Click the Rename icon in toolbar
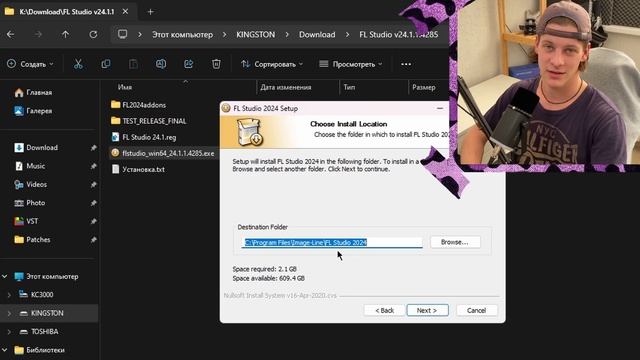 click(x=161, y=64)
